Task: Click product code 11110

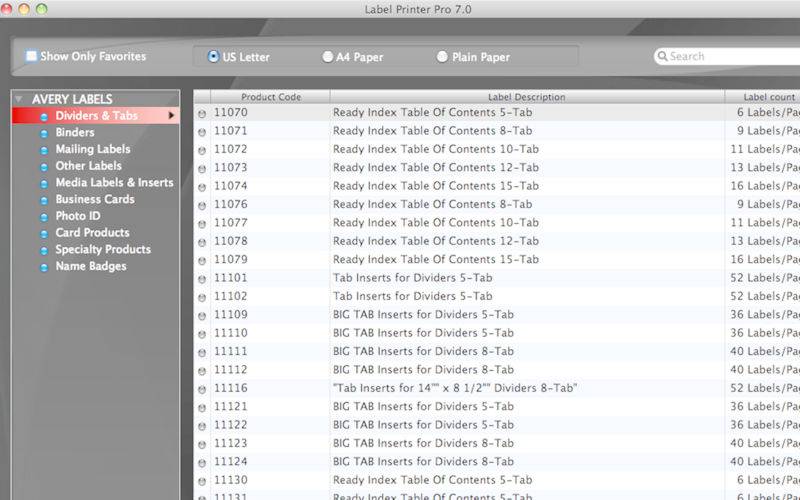Action: pos(231,333)
